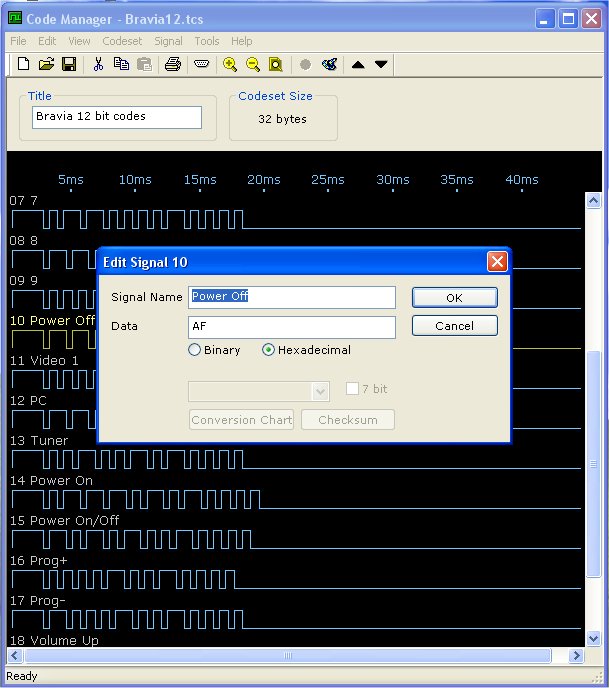Image resolution: width=609 pixels, height=688 pixels.
Task: Maximize the Code Manager window
Action: tap(568, 19)
